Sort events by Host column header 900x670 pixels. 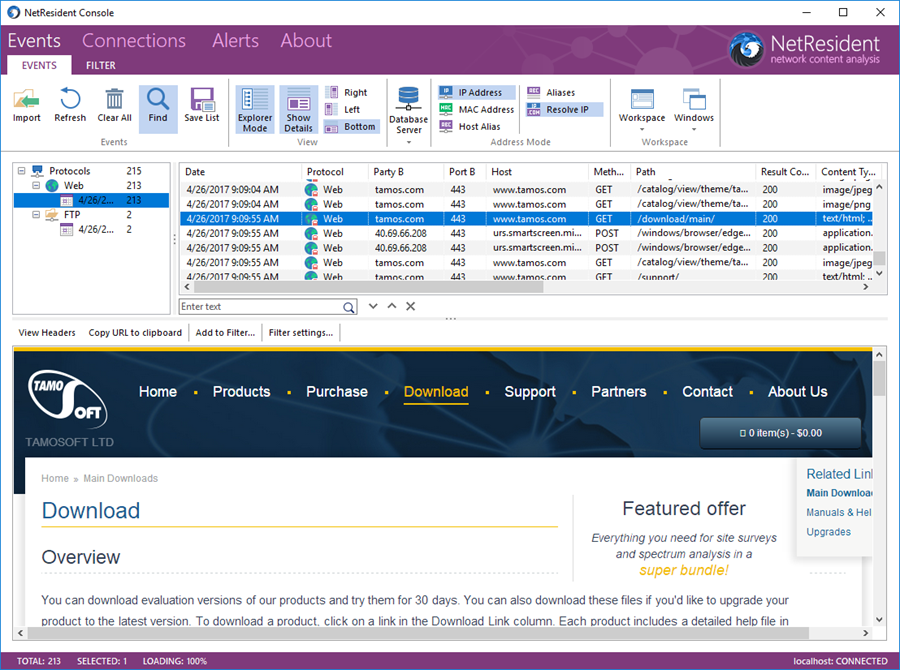(537, 172)
